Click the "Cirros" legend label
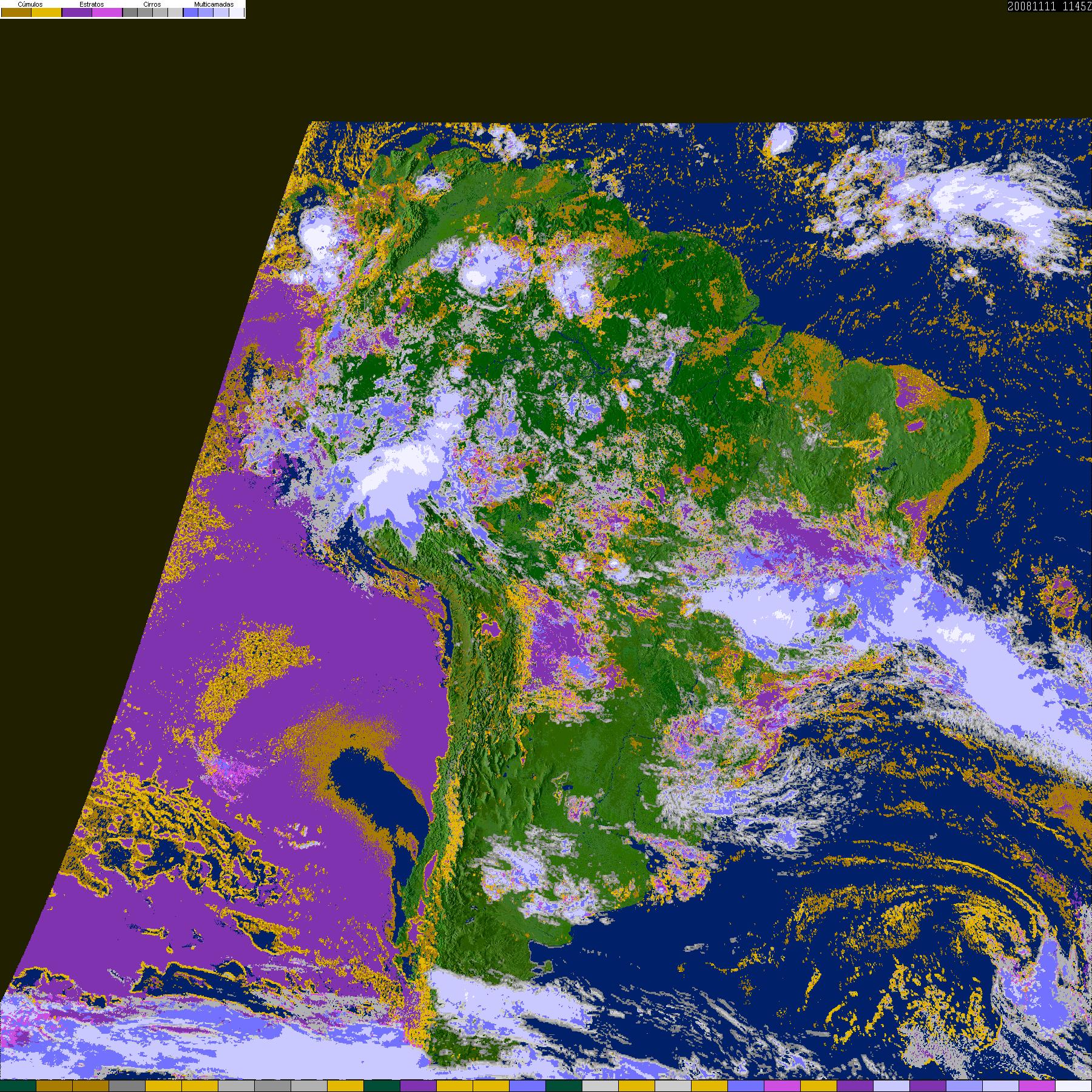 click(152, 4)
